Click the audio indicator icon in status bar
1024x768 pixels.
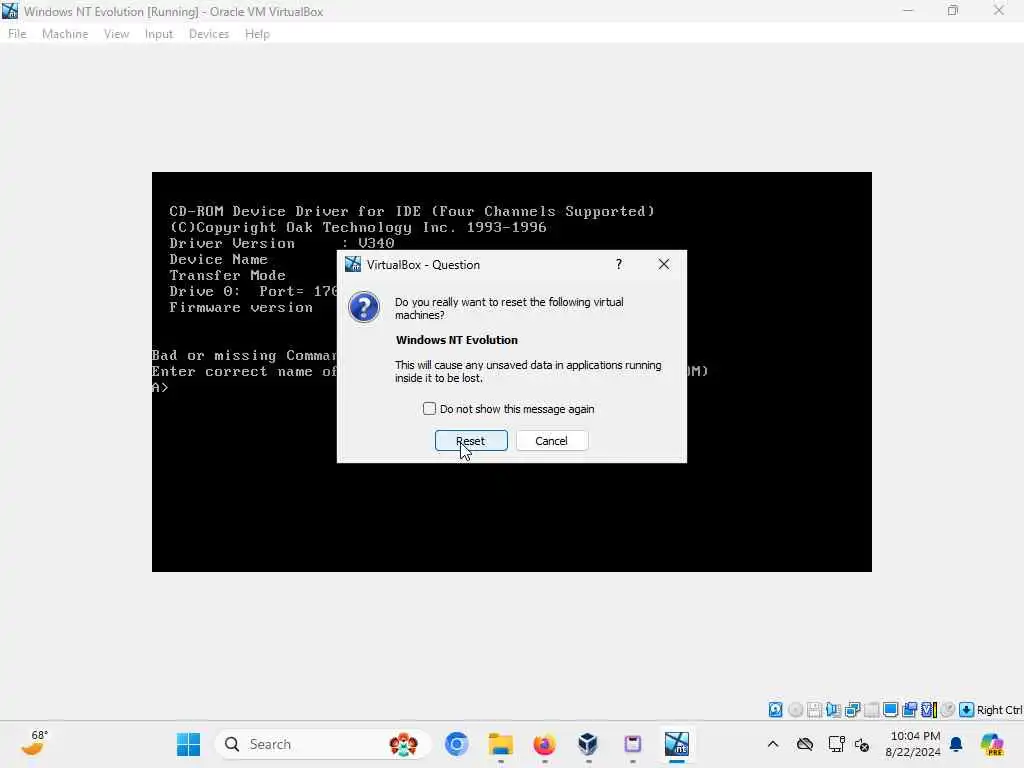pyautogui.click(x=833, y=710)
